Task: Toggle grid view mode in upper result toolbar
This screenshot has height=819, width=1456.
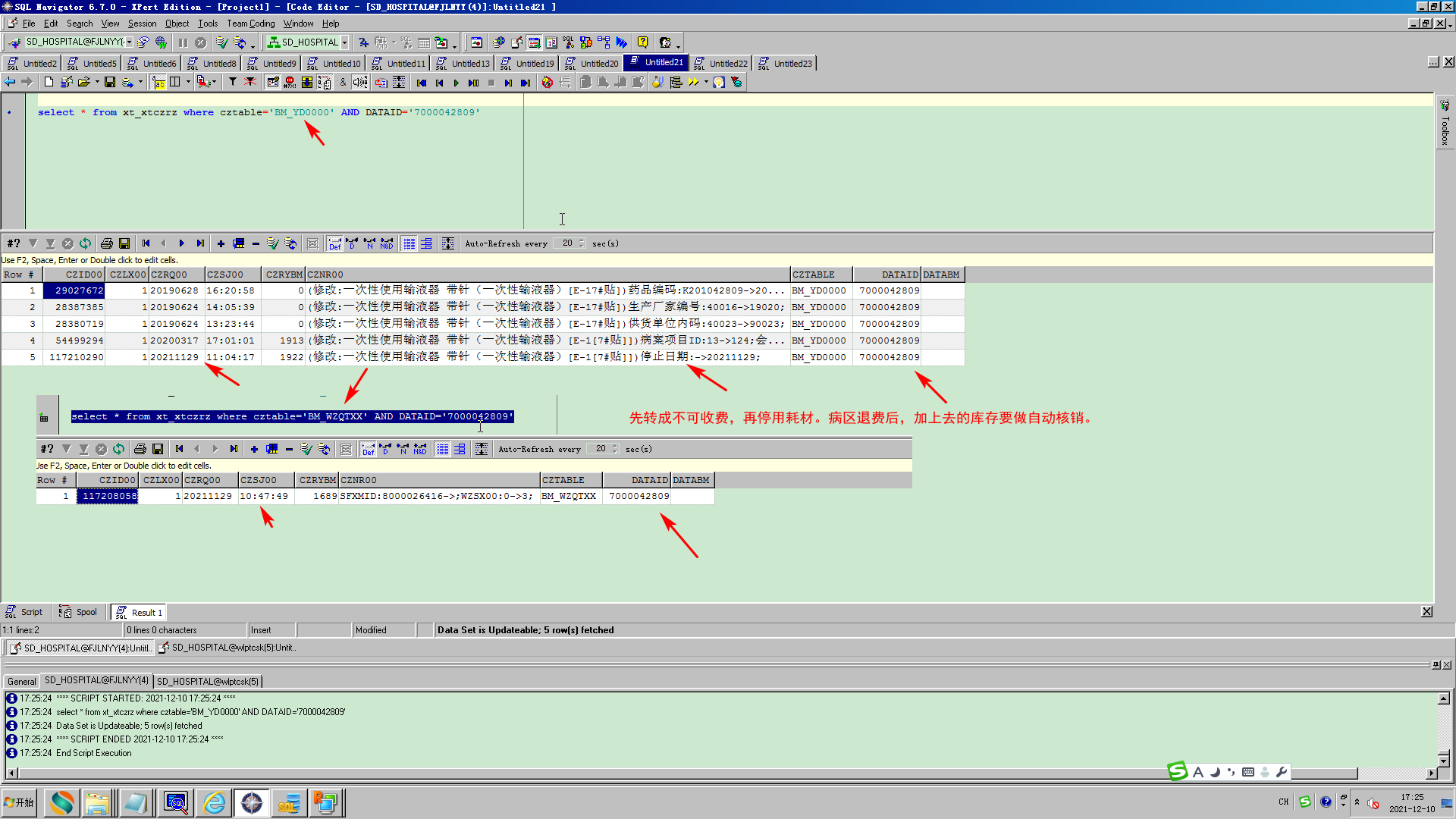Action: 409,243
